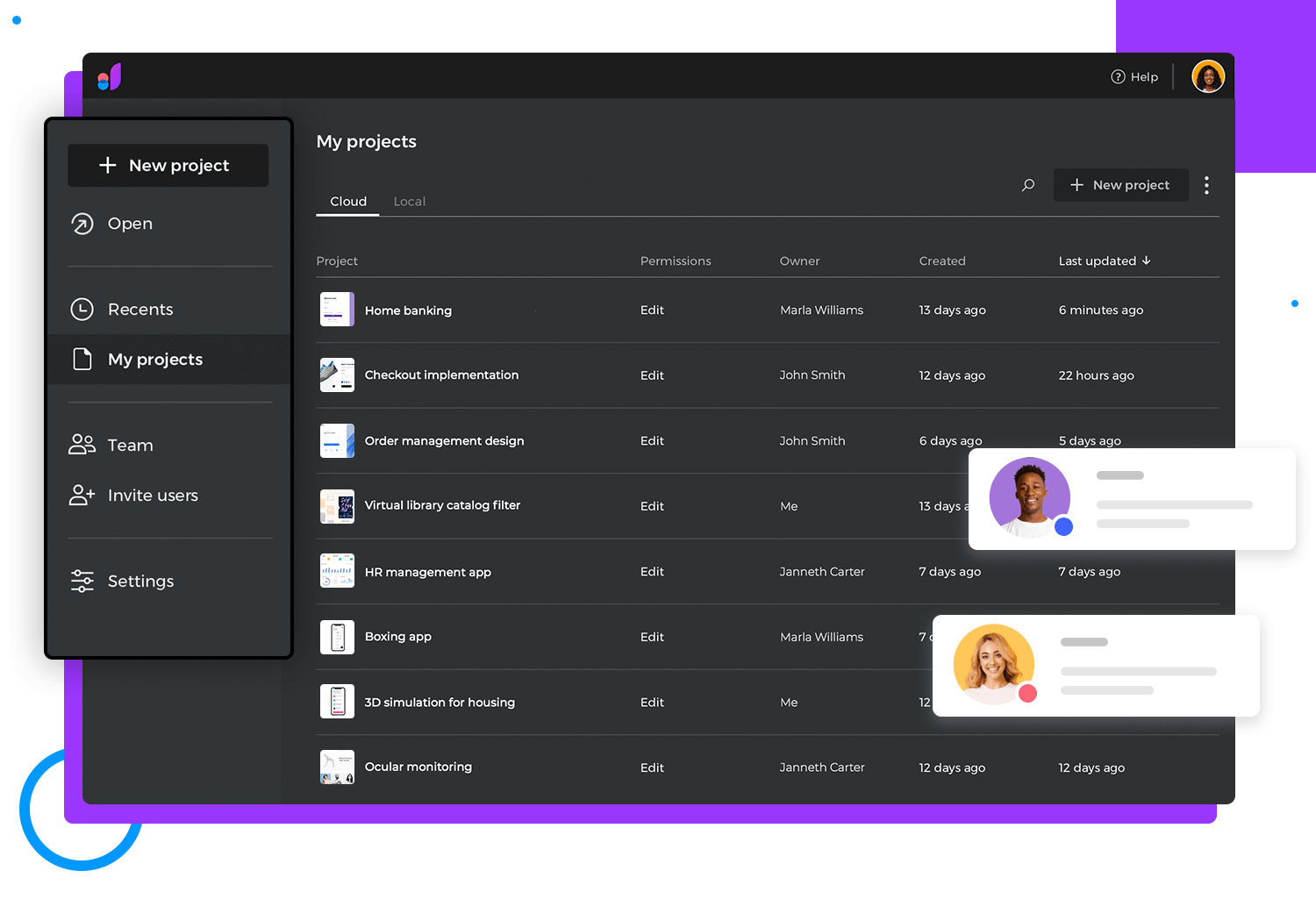Click owner Marla Williams on Home banking
The width and height of the screenshot is (1316, 921).
coord(821,311)
